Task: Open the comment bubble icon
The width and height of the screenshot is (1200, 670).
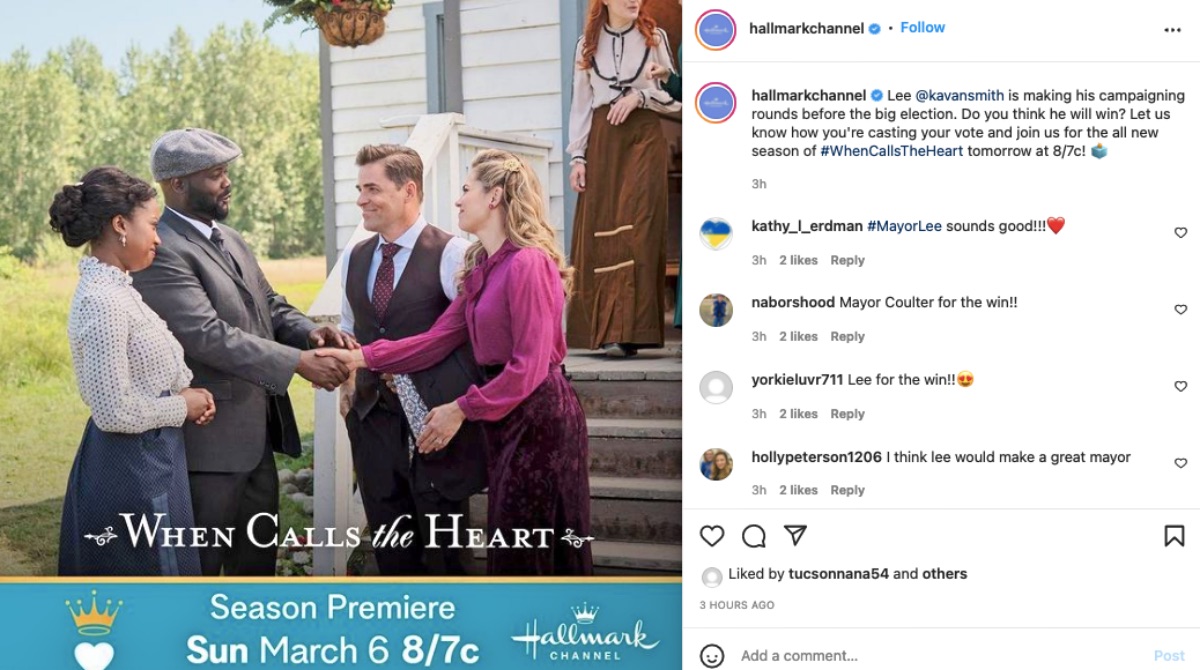Action: (754, 536)
